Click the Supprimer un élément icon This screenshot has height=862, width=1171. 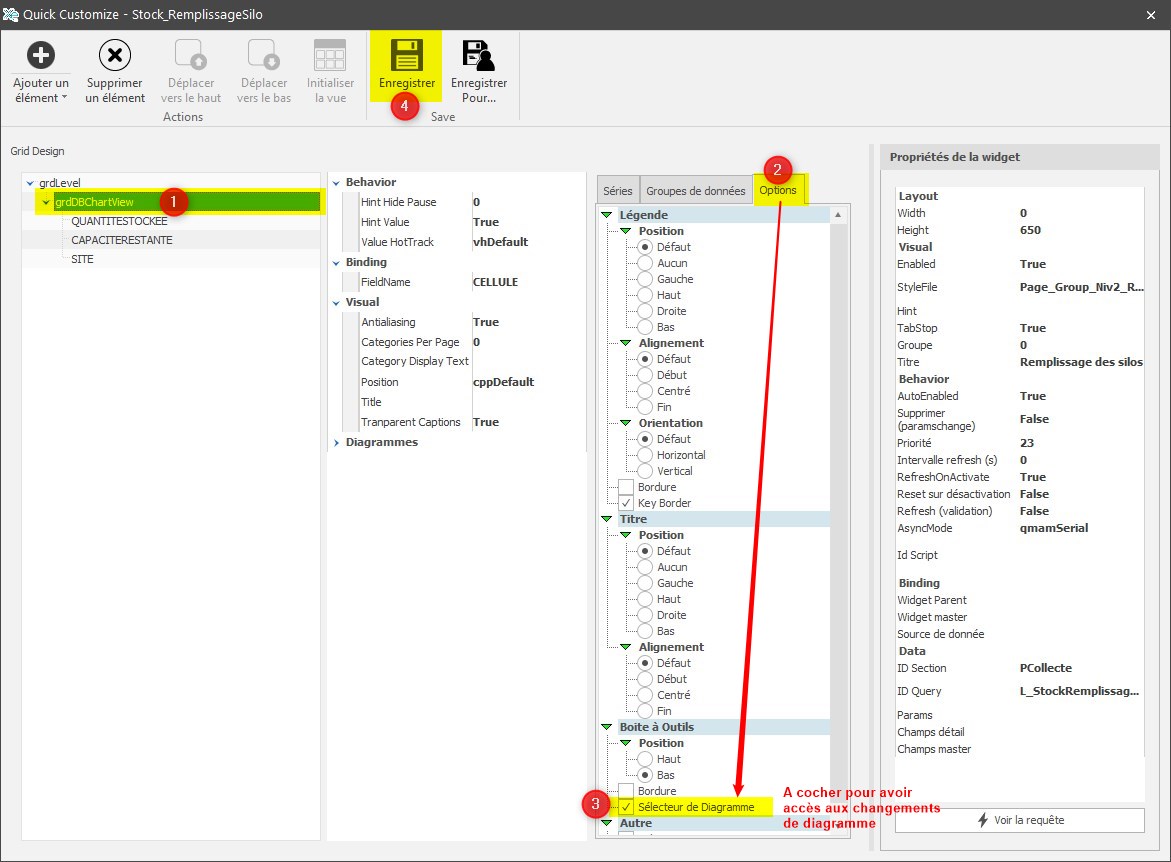pyautogui.click(x=115, y=55)
